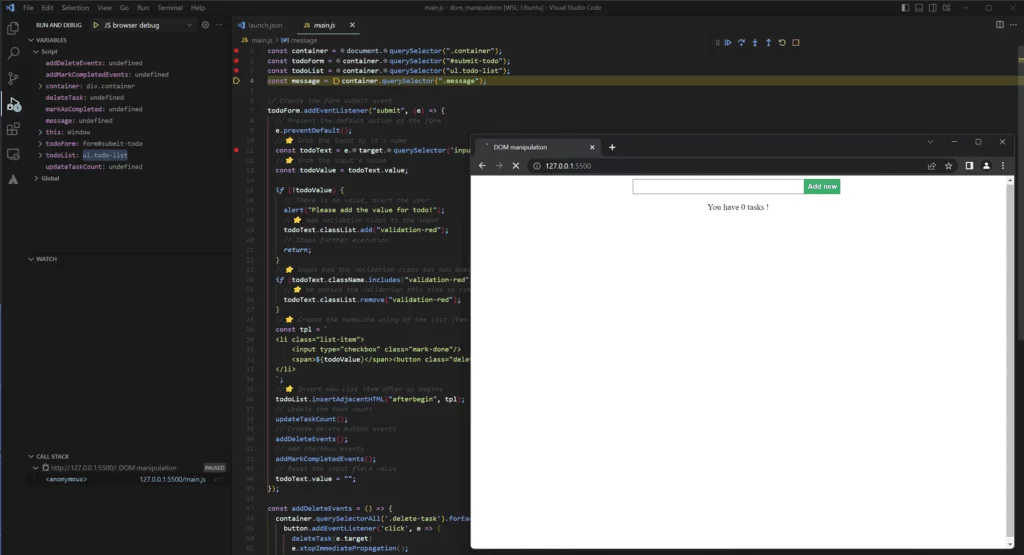Customize layout in the VS Code title bar
Viewport: 1024px width, 555px height.
(x=946, y=8)
